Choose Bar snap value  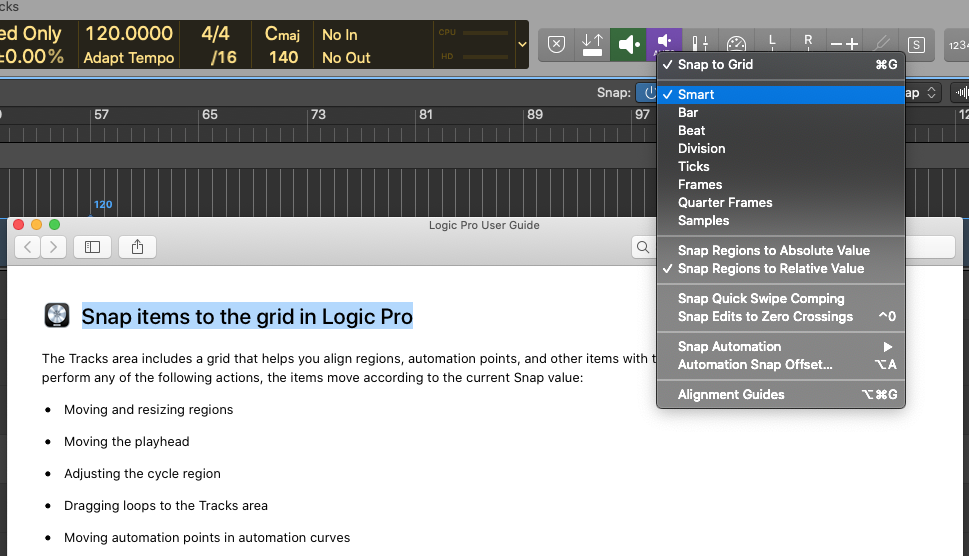pyautogui.click(x=781, y=112)
